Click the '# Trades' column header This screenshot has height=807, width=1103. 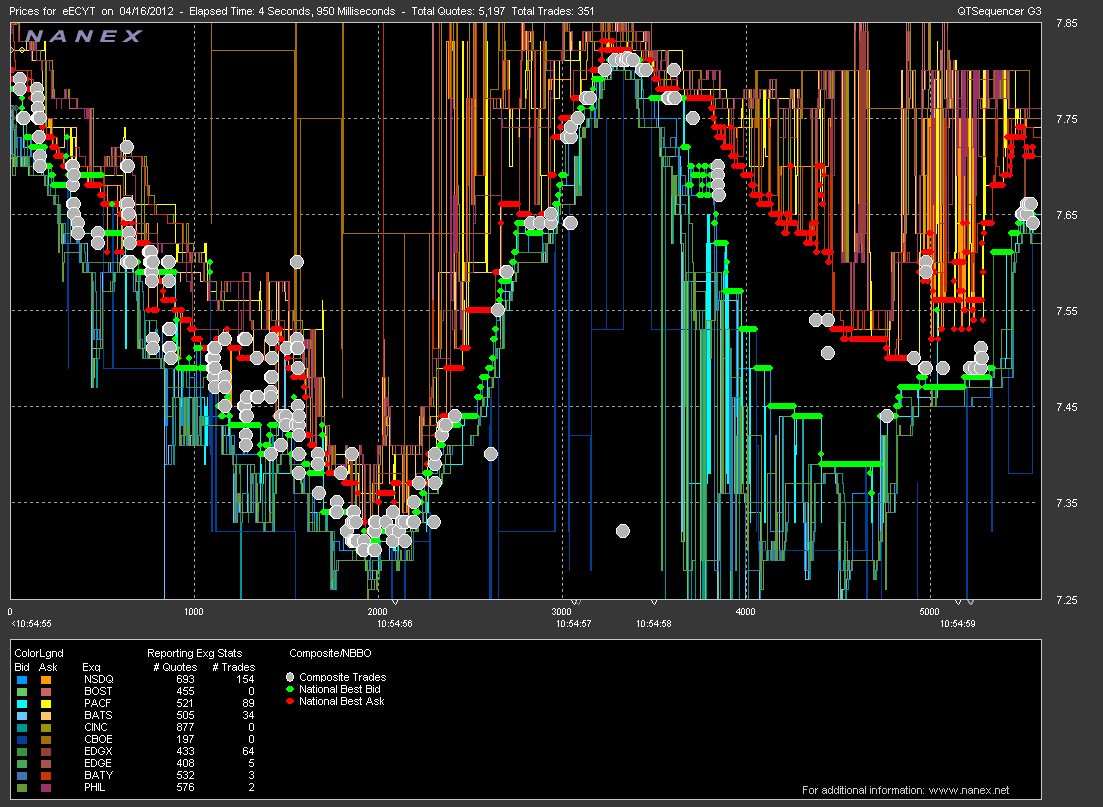click(234, 668)
